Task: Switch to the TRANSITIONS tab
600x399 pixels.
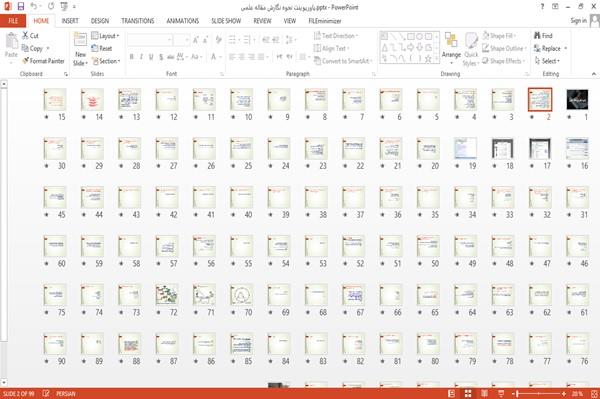Action: pos(138,21)
